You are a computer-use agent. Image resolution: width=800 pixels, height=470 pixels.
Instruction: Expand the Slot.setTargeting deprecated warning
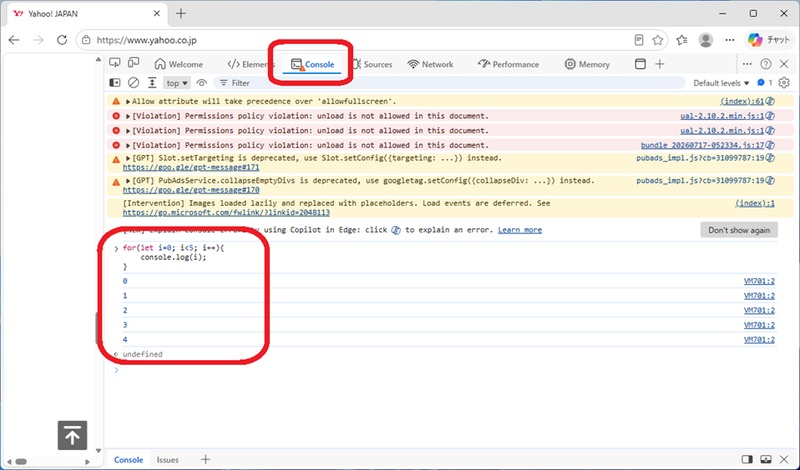(128, 158)
